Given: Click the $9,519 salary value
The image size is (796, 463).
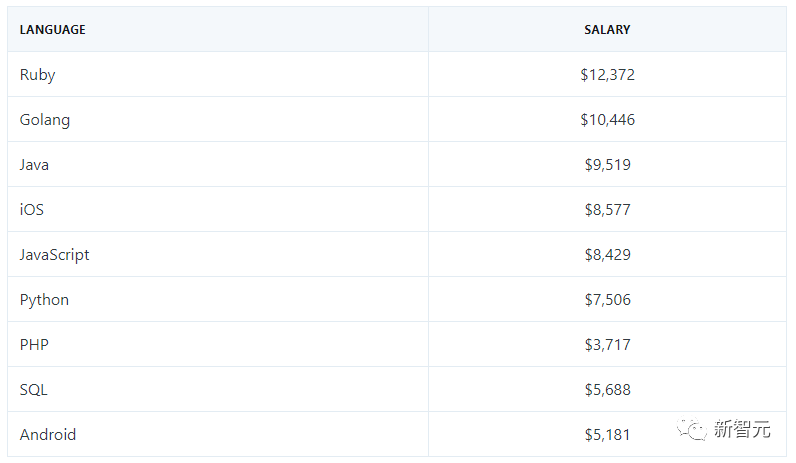Looking at the screenshot, I should click(x=607, y=165).
